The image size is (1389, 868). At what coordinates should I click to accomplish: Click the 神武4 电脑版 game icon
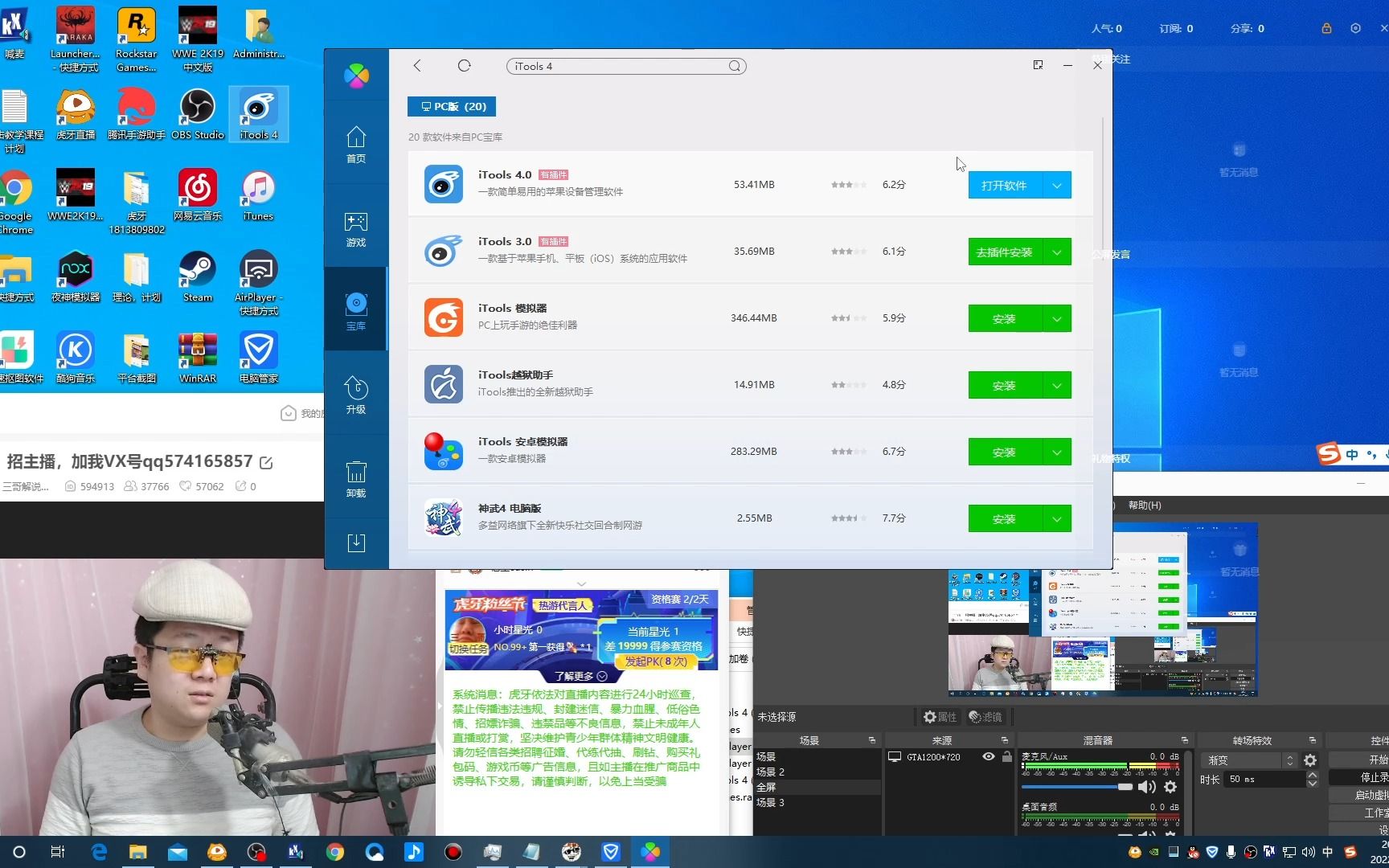(x=444, y=518)
